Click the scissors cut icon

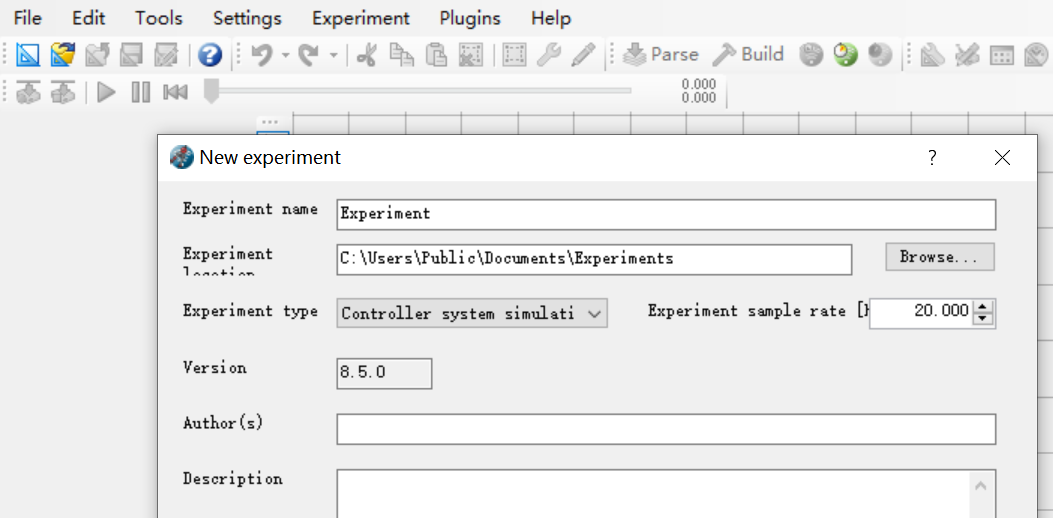[x=367, y=54]
